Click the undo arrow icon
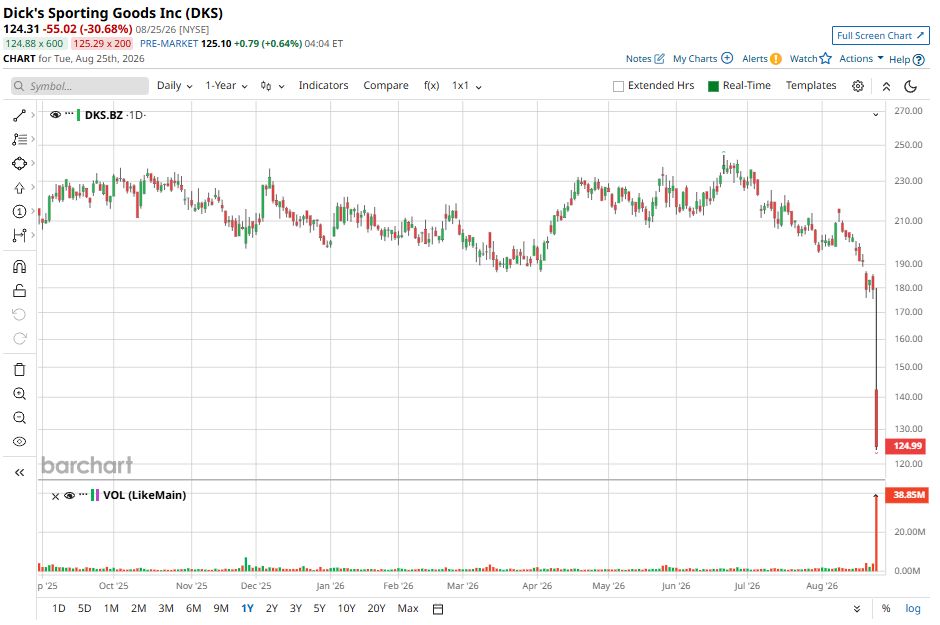This screenshot has width=940, height=625. click(19, 314)
